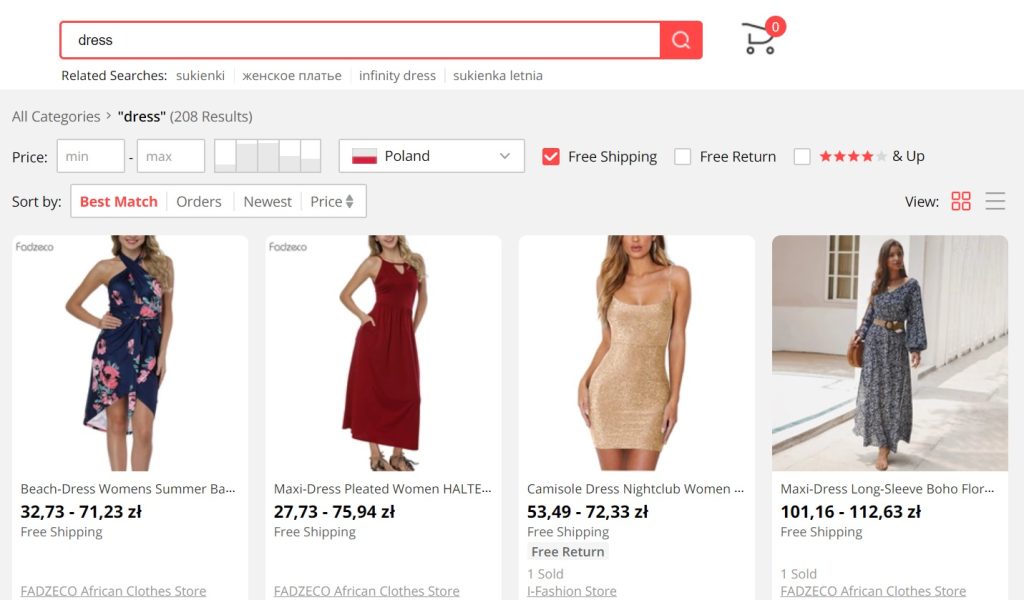
Task: Click the 'Free Return' tag on Camisole Dress
Action: pyautogui.click(x=568, y=552)
